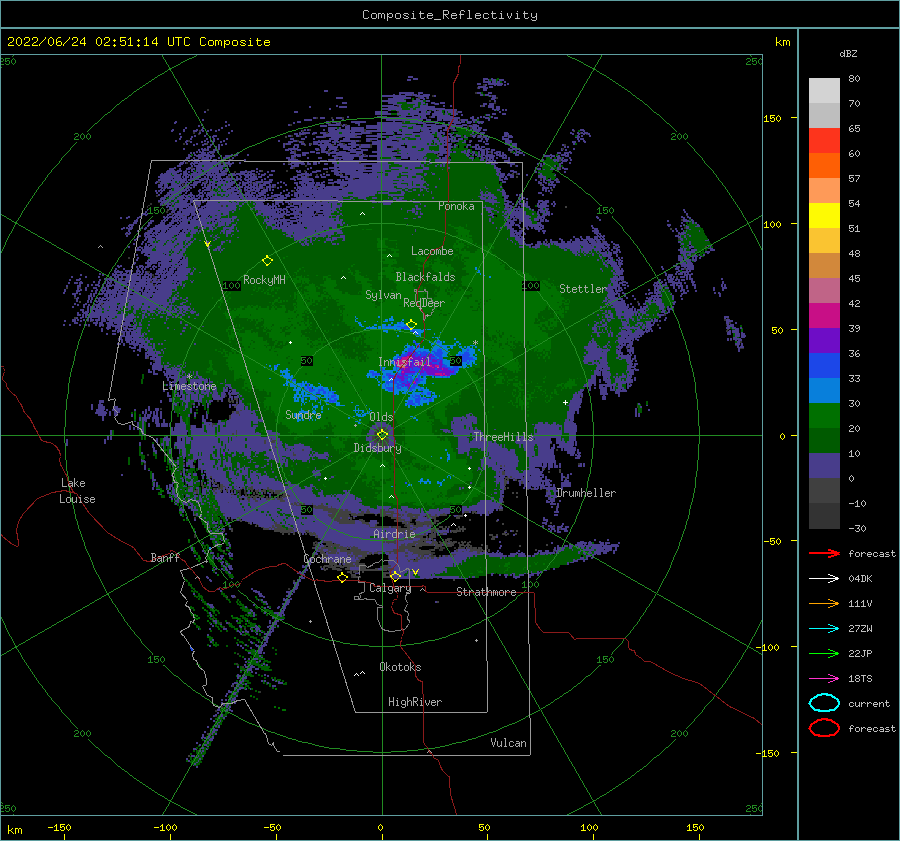
Task: Click the Sundre city label
Action: pos(303,415)
